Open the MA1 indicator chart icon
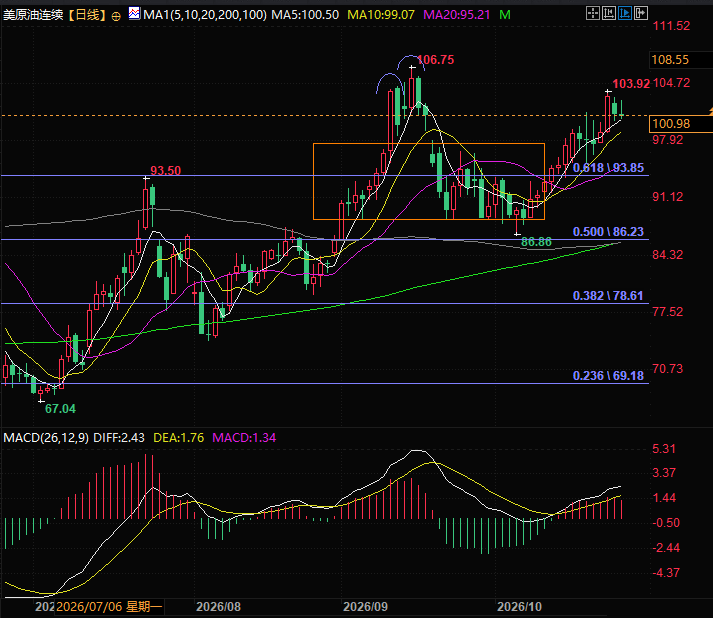This screenshot has width=713, height=618. tap(134, 14)
